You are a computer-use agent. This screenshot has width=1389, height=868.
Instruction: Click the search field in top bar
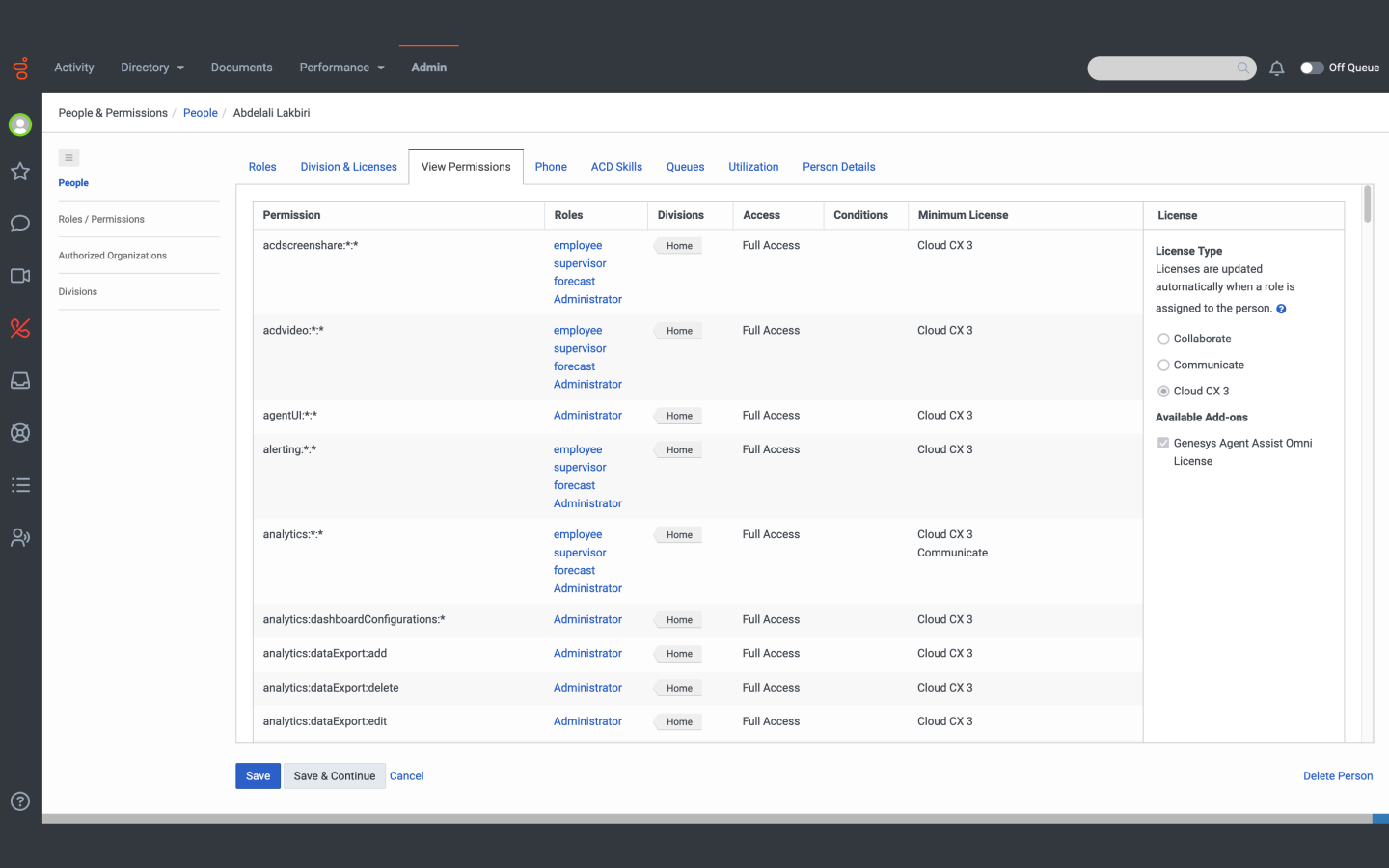[1163, 68]
